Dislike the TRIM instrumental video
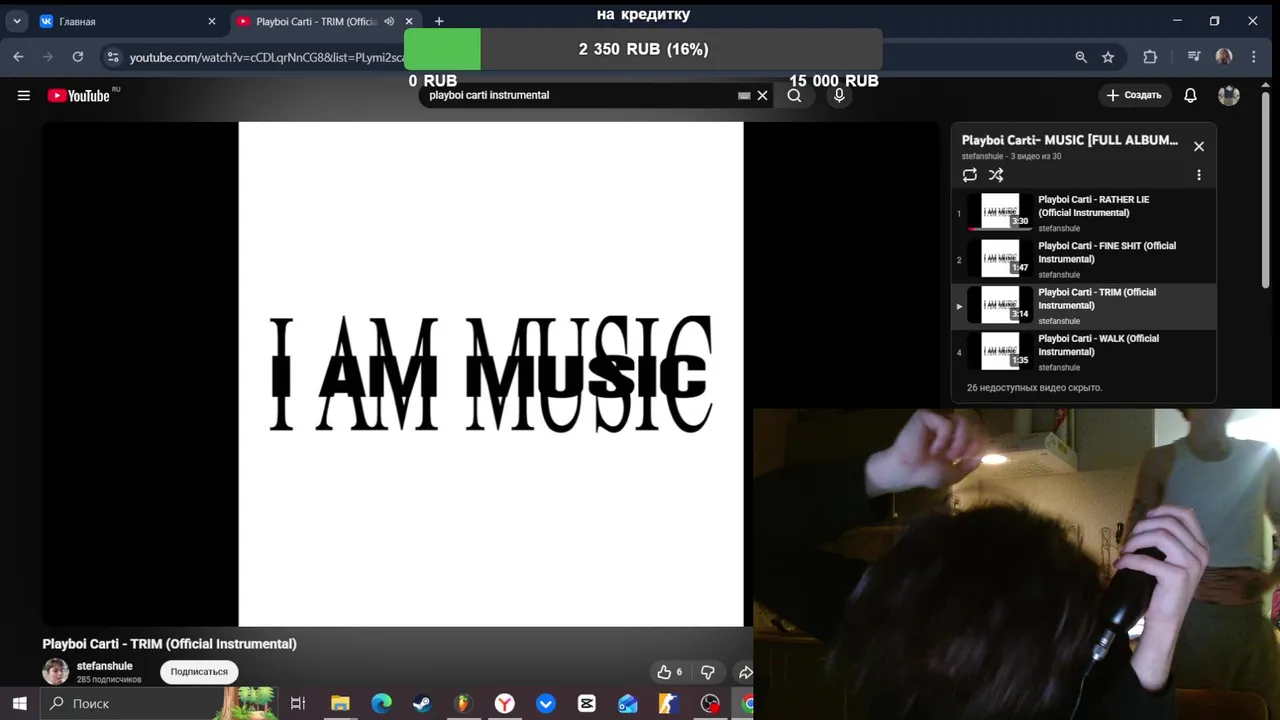The width and height of the screenshot is (1280, 720). pyautogui.click(x=708, y=672)
